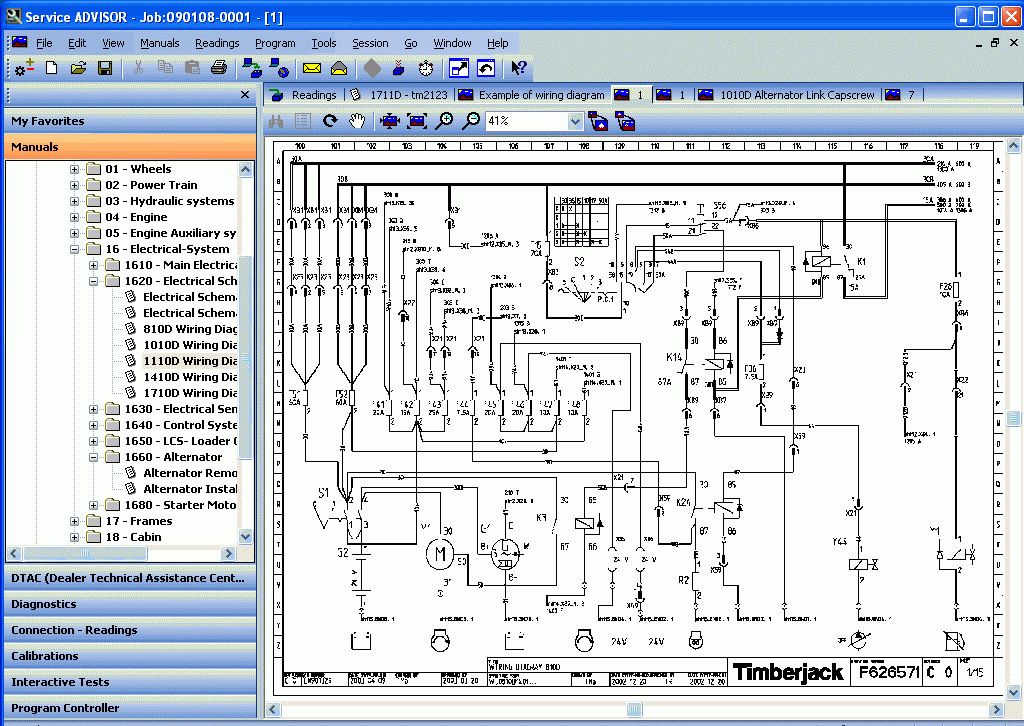1024x726 pixels.
Task: Click the computer-to-machine connection icon
Action: 251,68
